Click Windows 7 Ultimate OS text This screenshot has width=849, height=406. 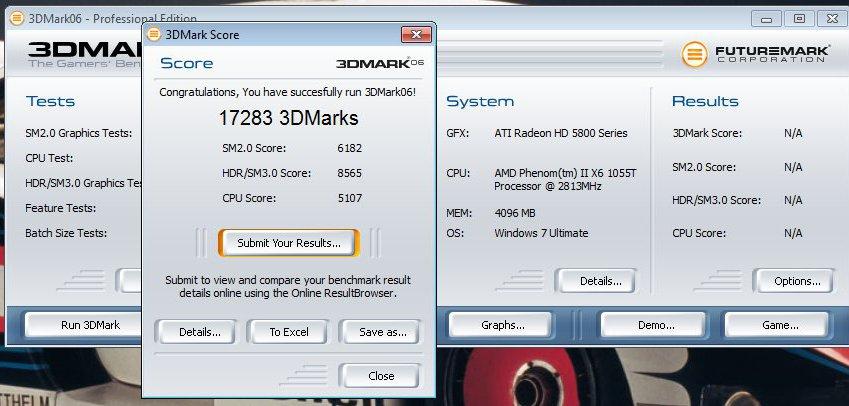click(x=541, y=233)
